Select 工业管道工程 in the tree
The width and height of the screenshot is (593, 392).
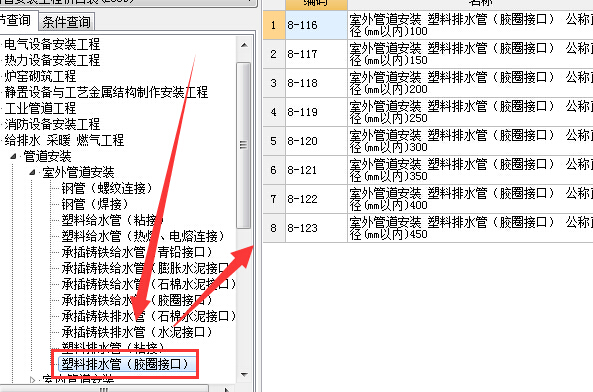tap(40, 108)
